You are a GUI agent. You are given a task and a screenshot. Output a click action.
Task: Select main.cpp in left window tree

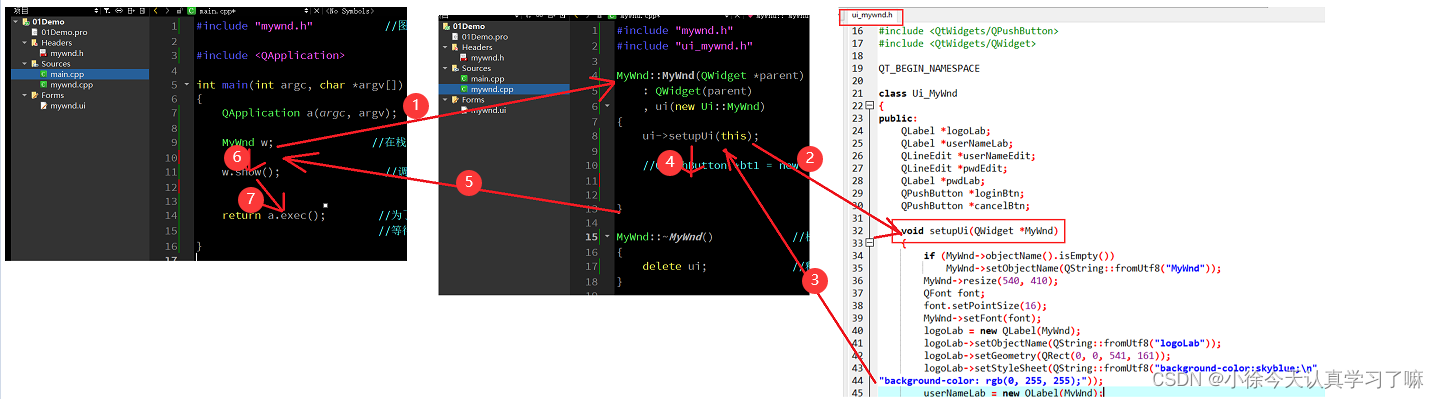coord(67,74)
